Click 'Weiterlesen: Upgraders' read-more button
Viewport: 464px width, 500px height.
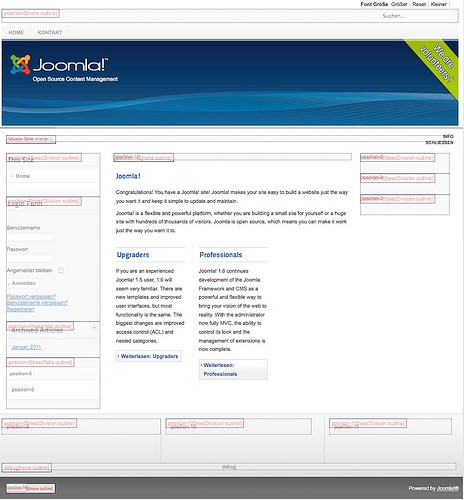(x=149, y=356)
